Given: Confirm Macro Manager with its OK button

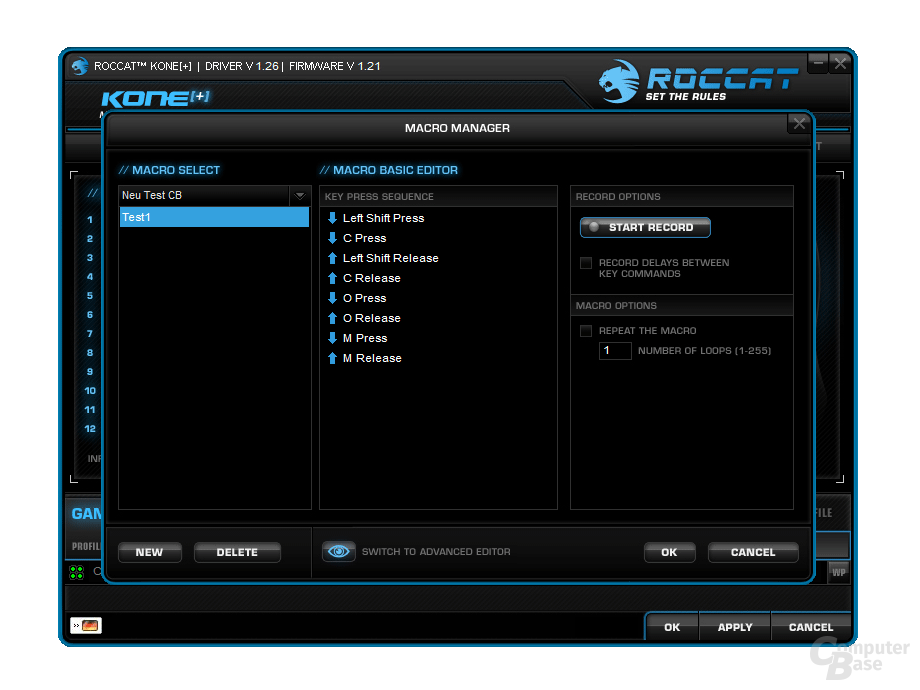Looking at the screenshot, I should (x=669, y=552).
